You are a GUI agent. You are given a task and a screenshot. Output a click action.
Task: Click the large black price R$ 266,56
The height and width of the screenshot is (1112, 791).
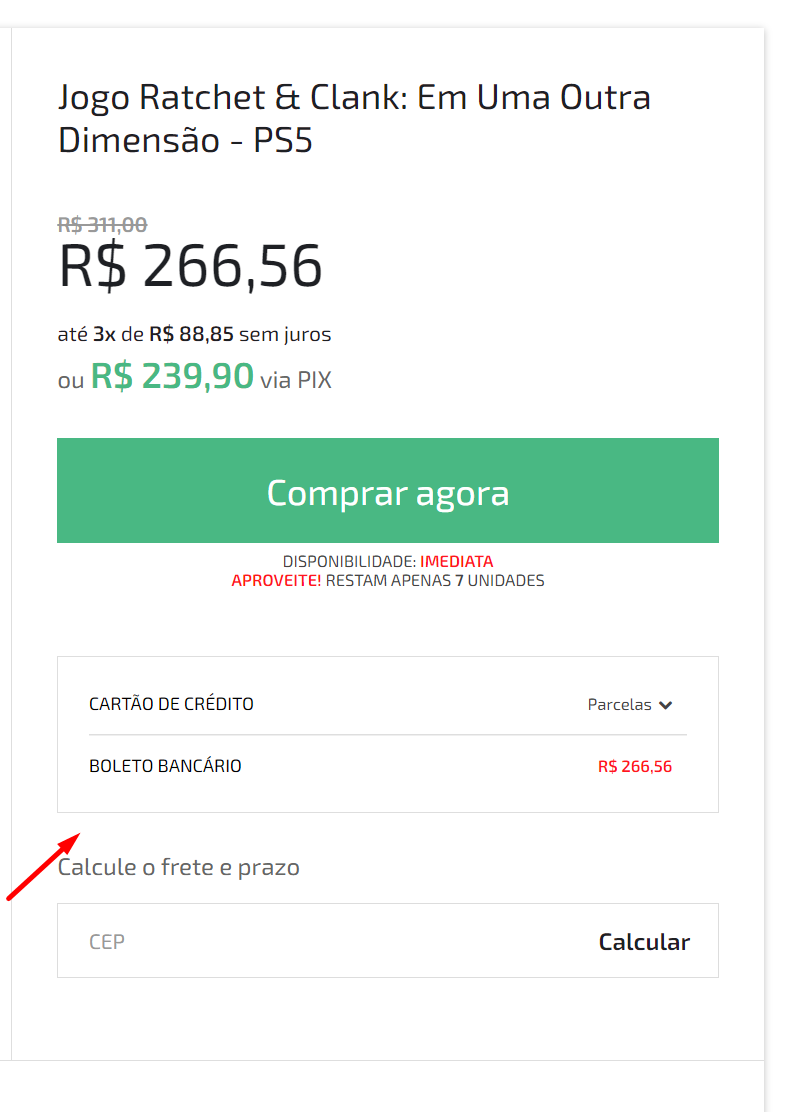point(190,266)
